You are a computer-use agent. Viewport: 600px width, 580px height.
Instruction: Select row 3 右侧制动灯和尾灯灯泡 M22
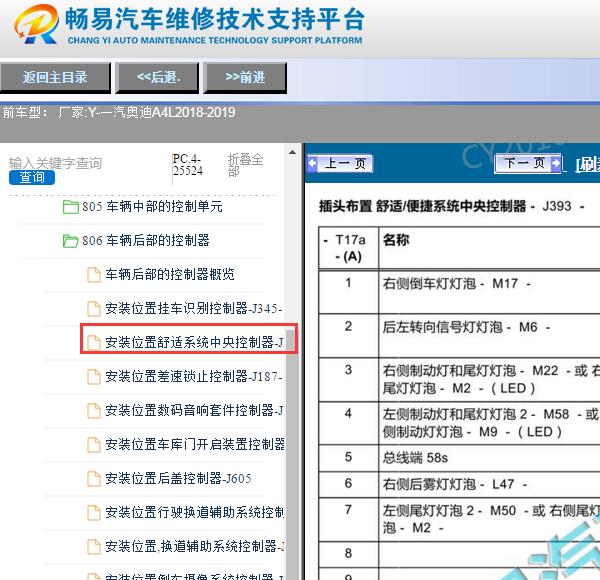click(459, 380)
